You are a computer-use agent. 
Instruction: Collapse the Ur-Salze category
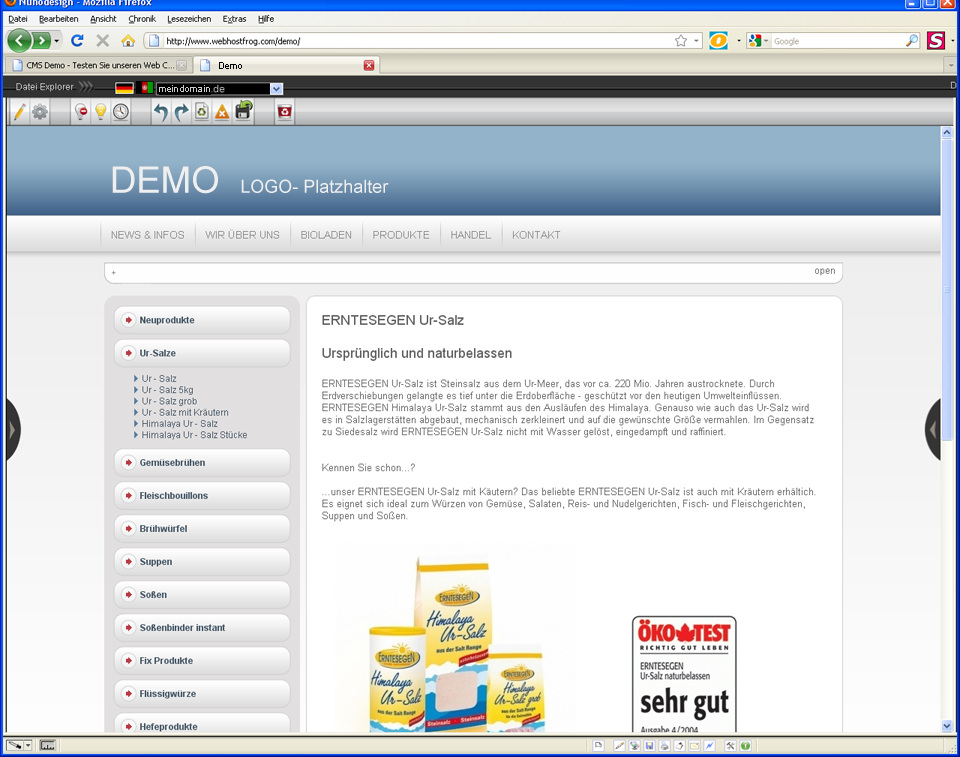point(202,353)
